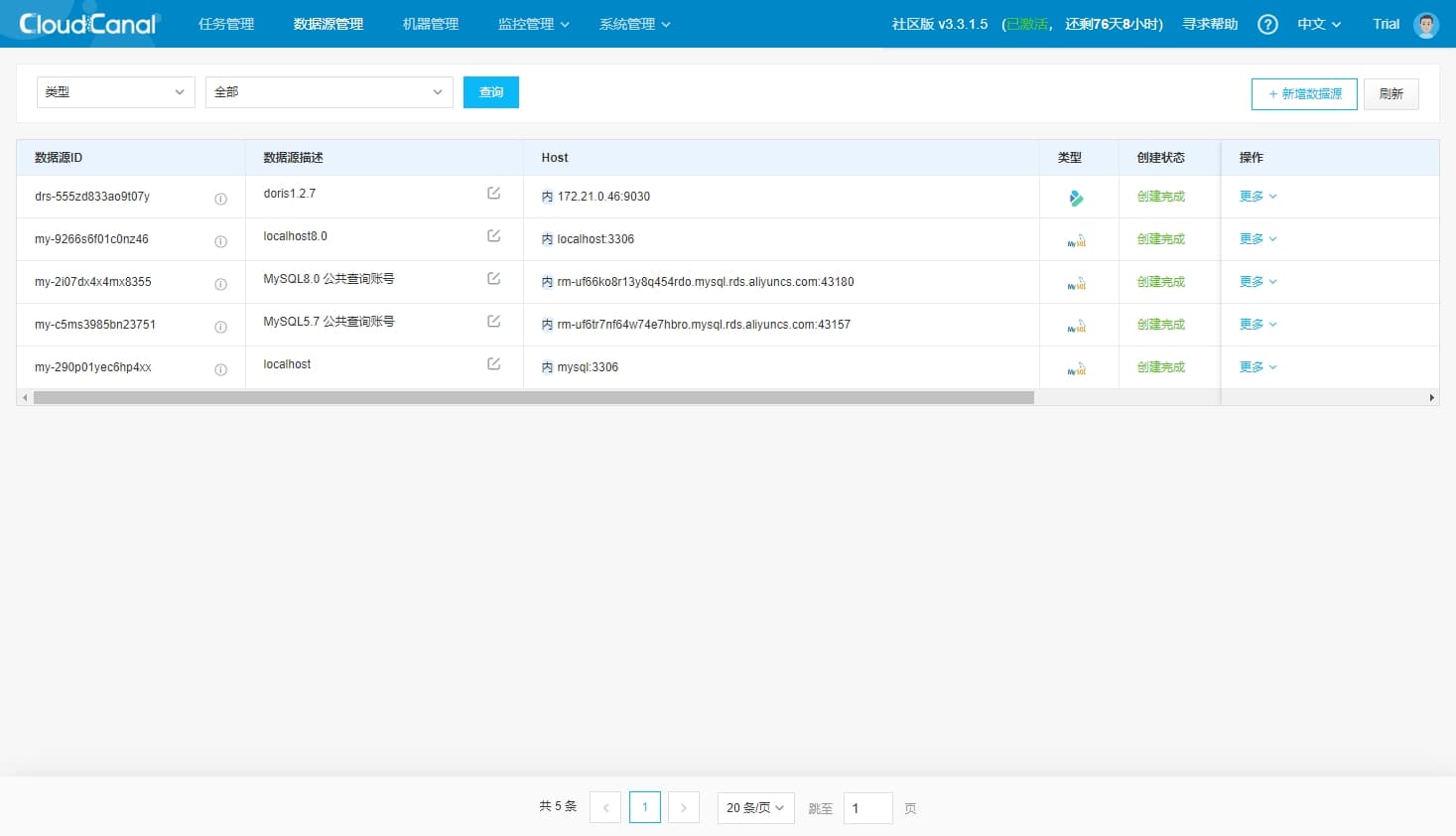This screenshot has width=1456, height=836.
Task: Click host 172.21.0.46:9030
Action: 603,197
